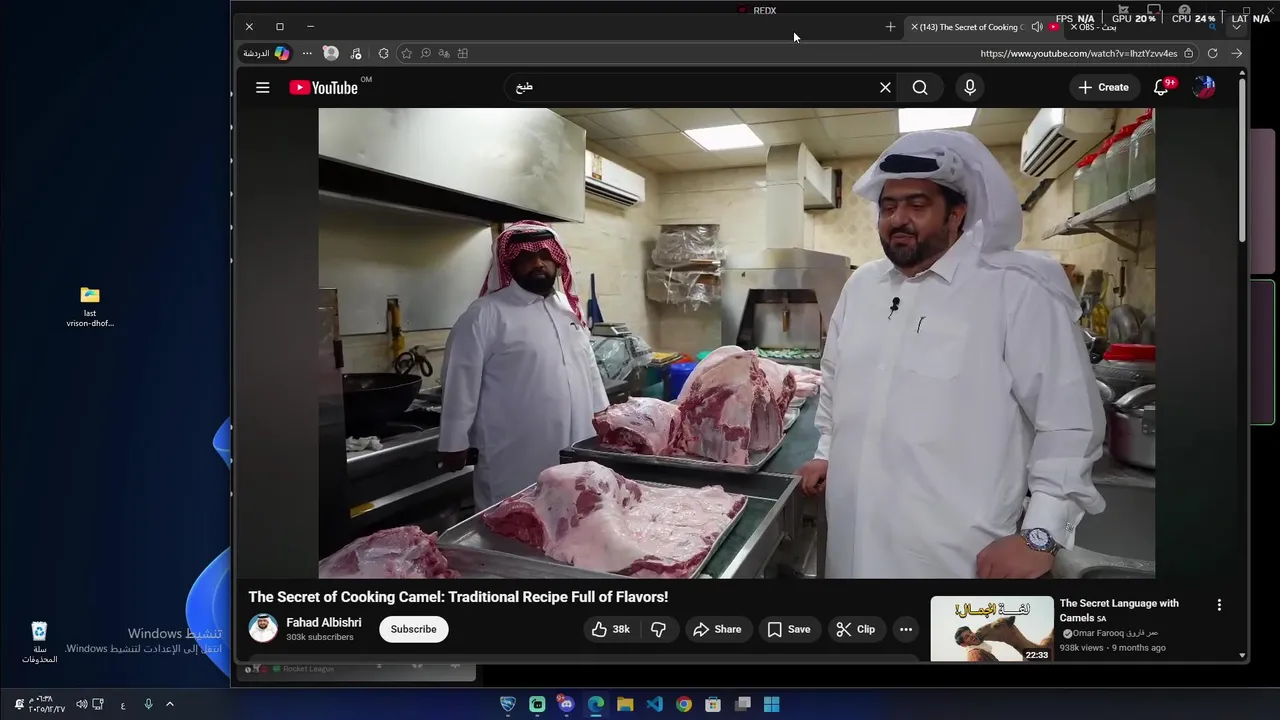Expand the browser tab list chevron
The height and width of the screenshot is (720, 1280).
click(1236, 27)
